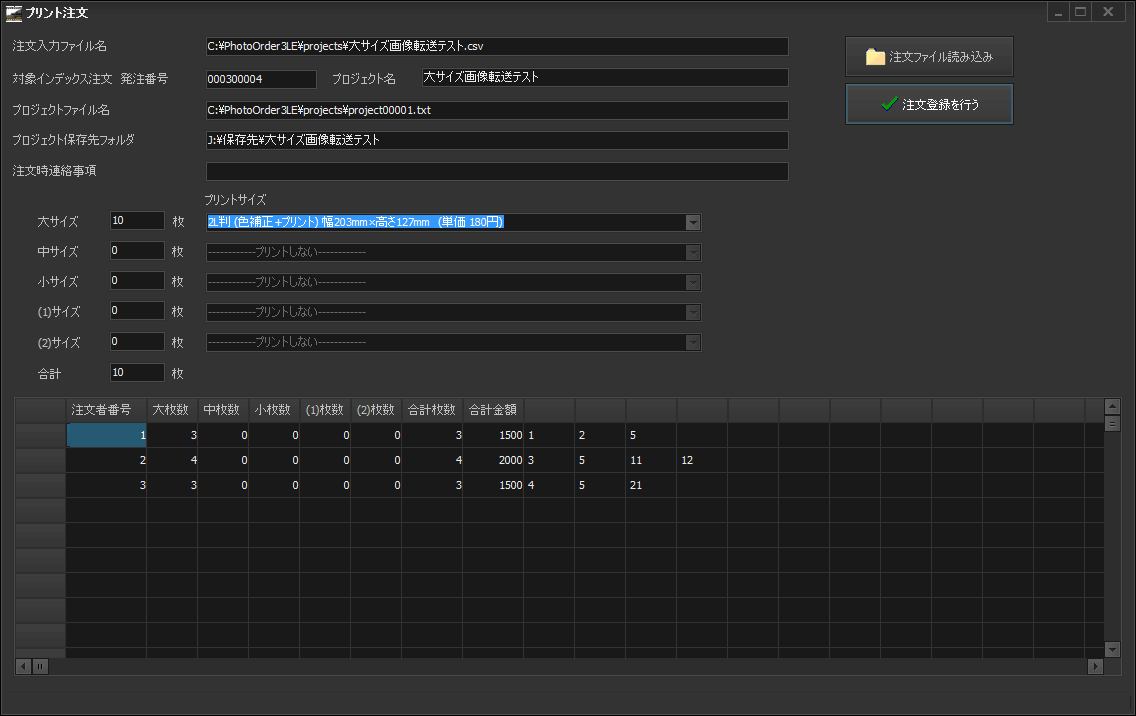This screenshot has height=716, width=1136.
Task: Select the cell showing 21 in row 3
Action: tap(651, 485)
